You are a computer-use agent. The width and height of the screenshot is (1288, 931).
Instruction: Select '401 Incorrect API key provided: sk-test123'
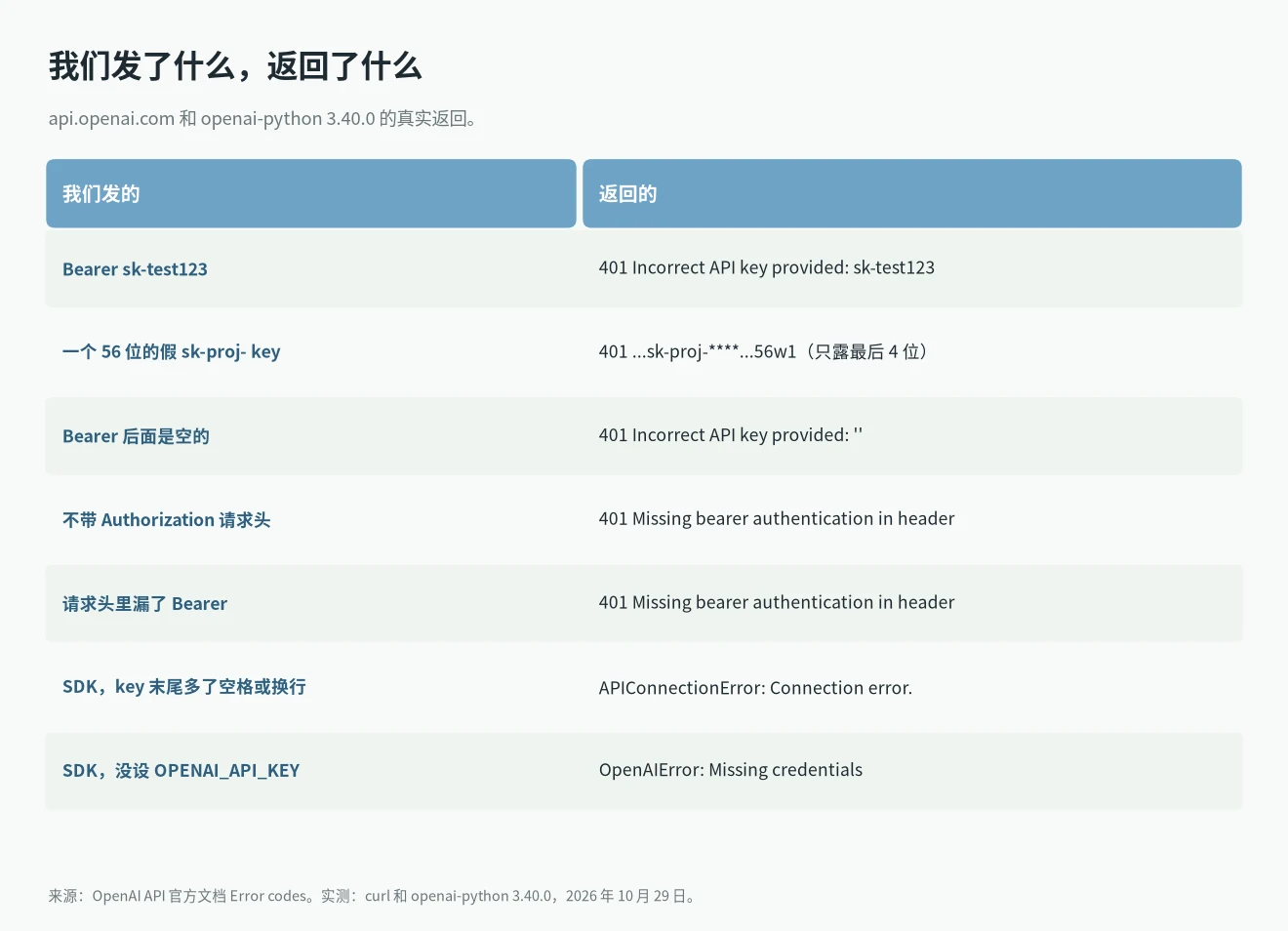[767, 267]
